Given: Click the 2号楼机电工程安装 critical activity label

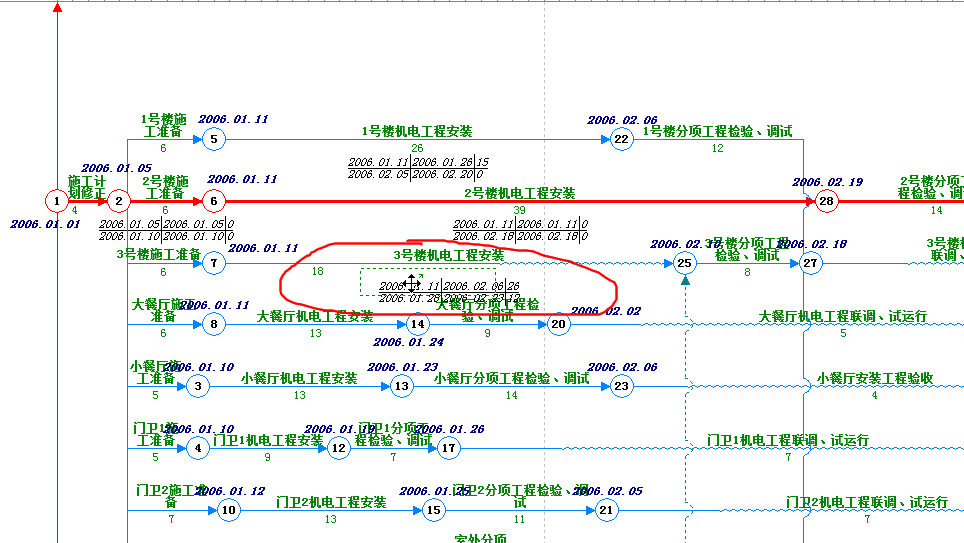Looking at the screenshot, I should click(520, 193).
